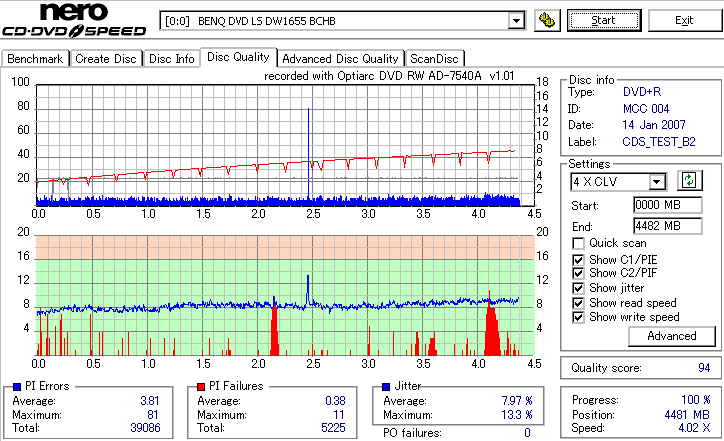Click the Start position MB field
724x441 pixels.
pyautogui.click(x=668, y=205)
